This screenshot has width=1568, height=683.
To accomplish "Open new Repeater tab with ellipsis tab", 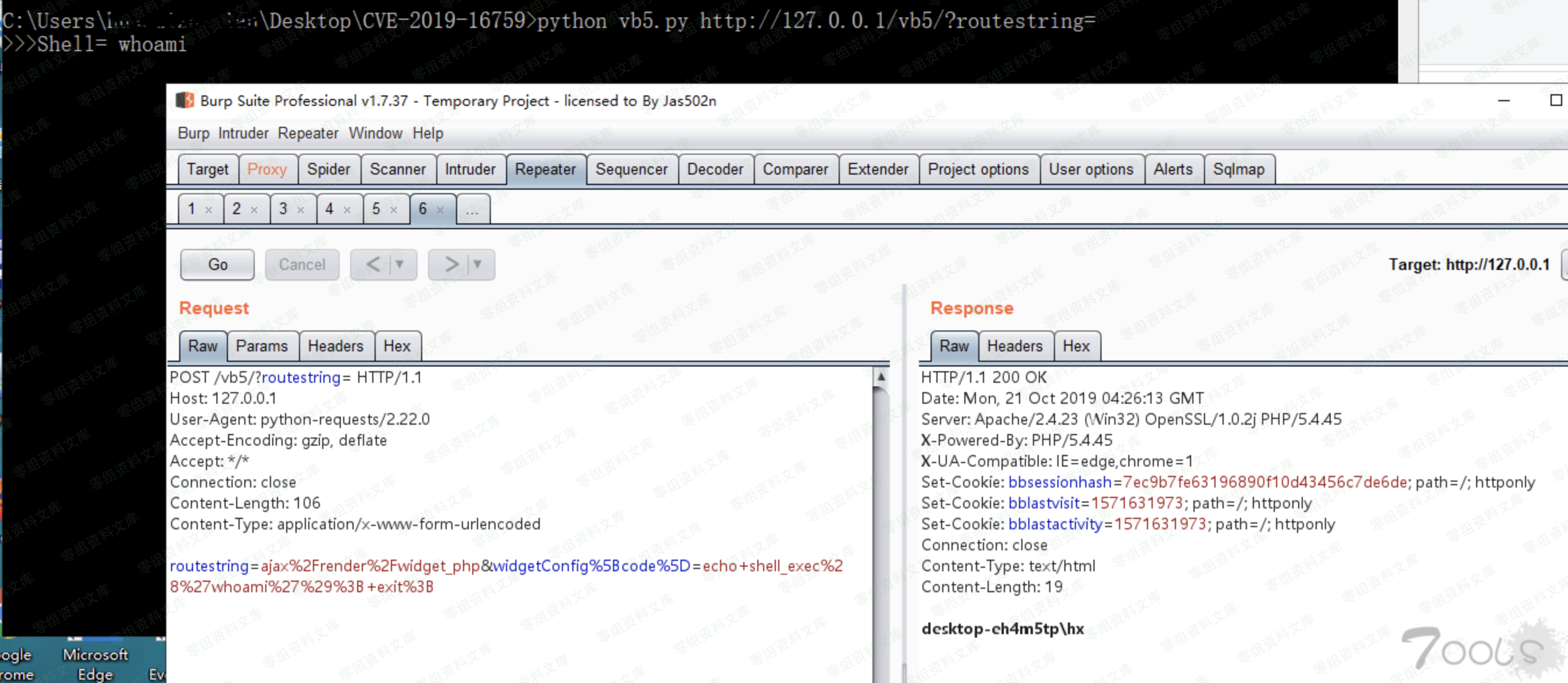I will [472, 210].
